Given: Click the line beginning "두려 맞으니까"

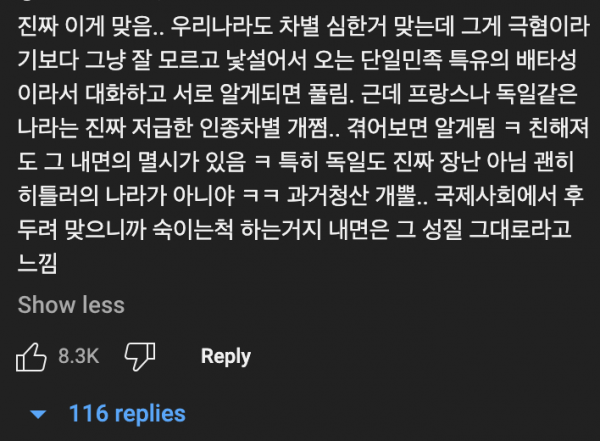Looking at the screenshot, I should coord(295,229).
